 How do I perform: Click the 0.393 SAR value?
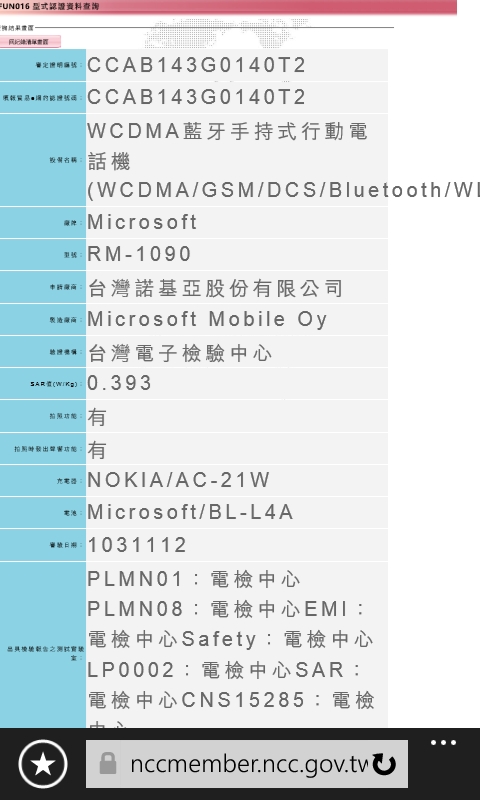click(119, 383)
